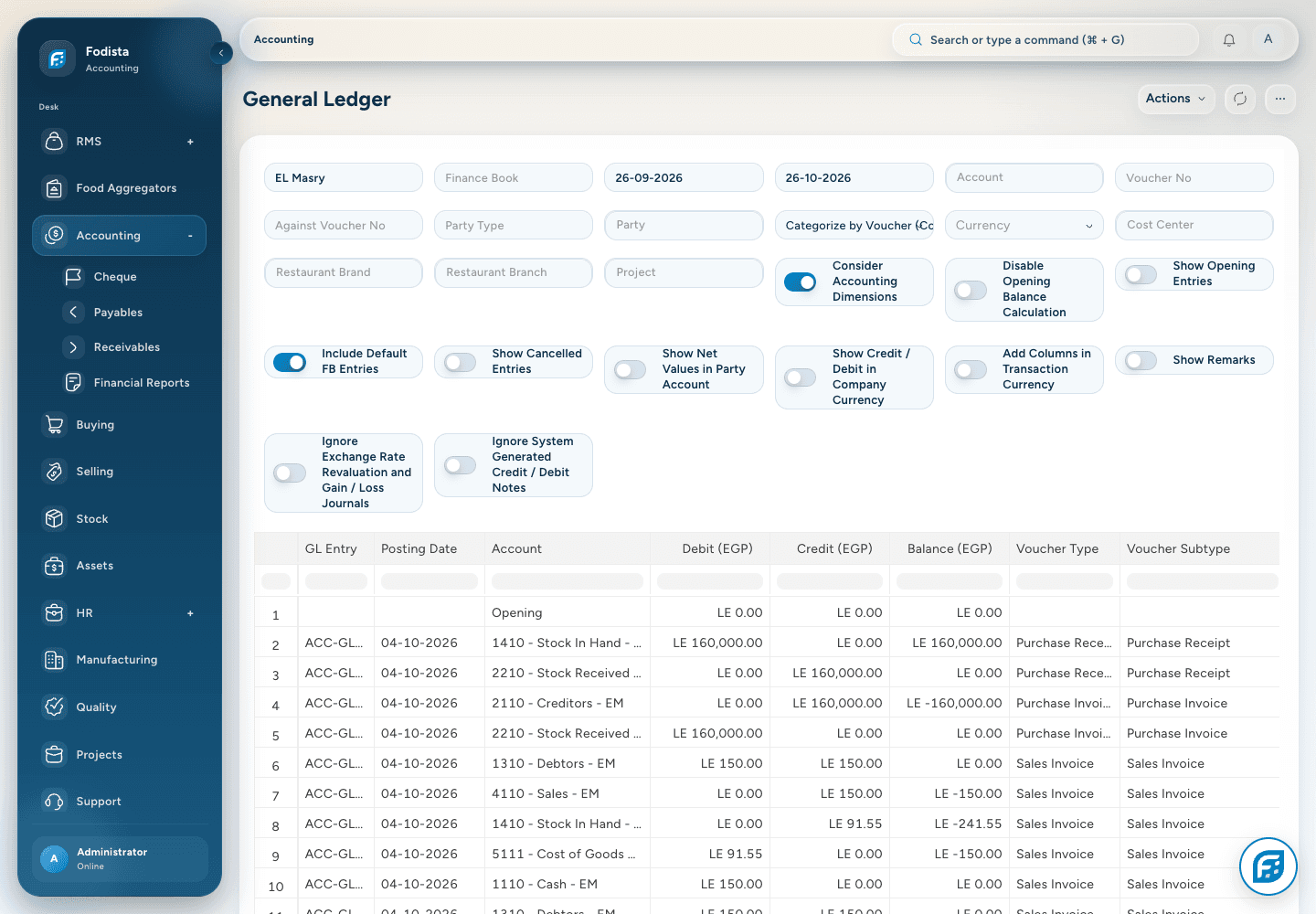
Task: Open the Actions dropdown
Action: tap(1175, 99)
